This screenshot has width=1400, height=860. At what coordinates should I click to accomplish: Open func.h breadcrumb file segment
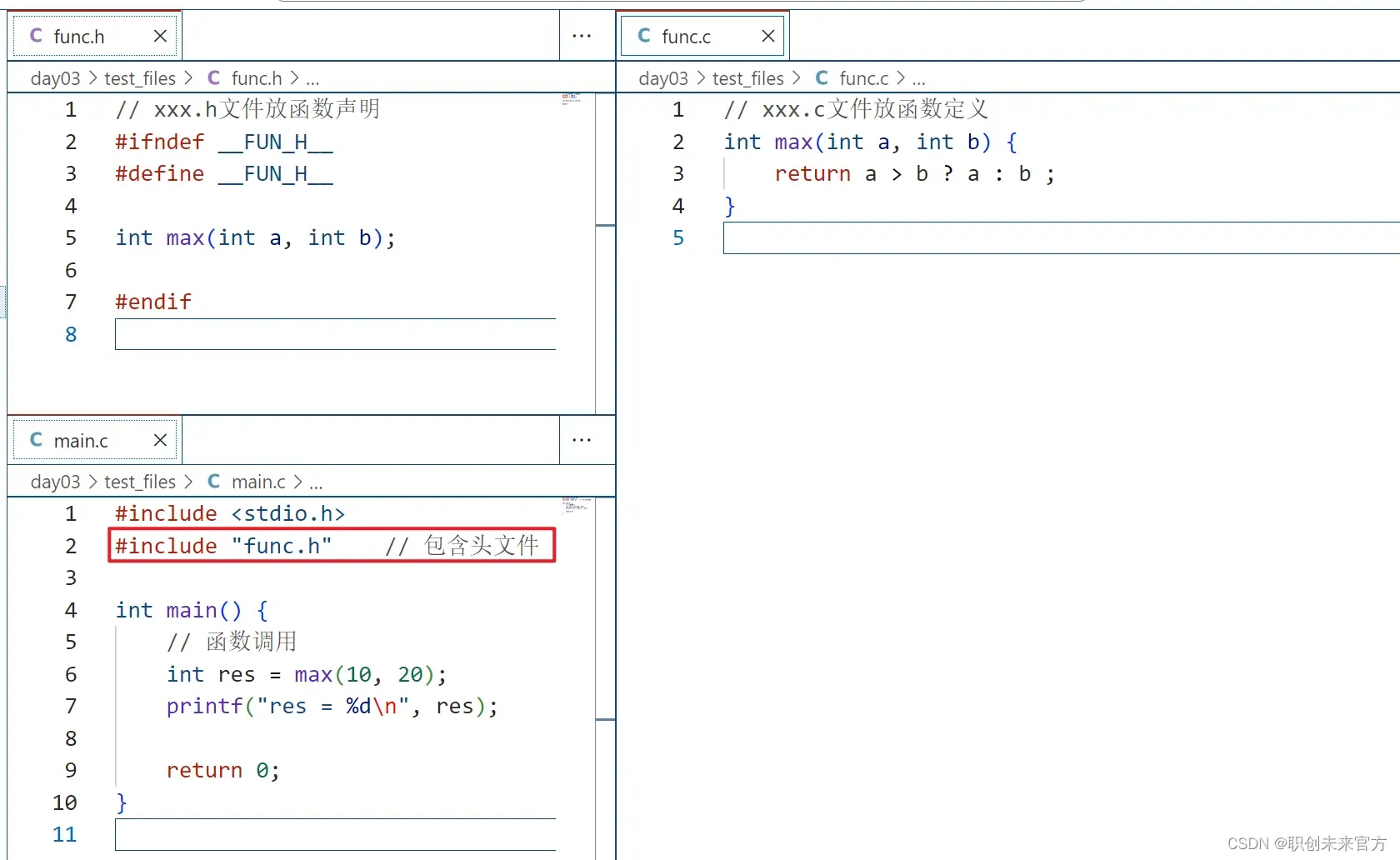257,78
